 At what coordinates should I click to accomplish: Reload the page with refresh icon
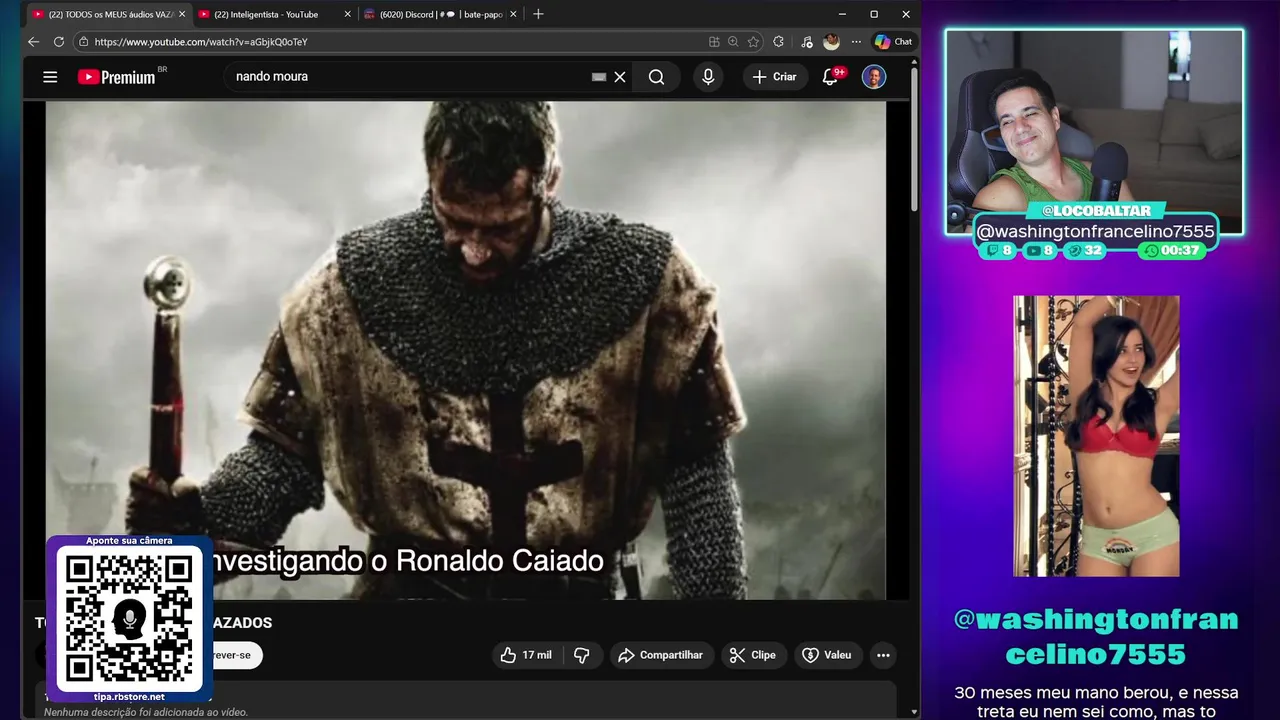tap(59, 42)
